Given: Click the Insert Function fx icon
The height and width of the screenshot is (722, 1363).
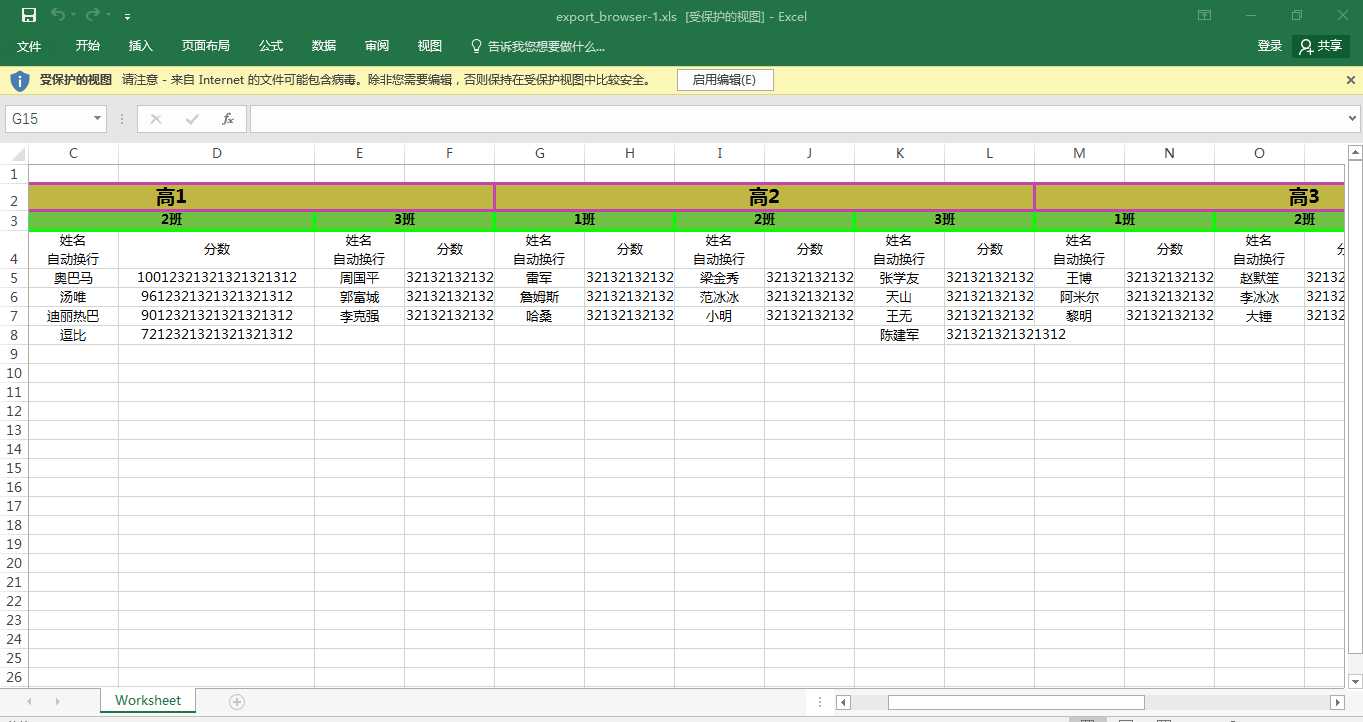Looking at the screenshot, I should point(228,119).
